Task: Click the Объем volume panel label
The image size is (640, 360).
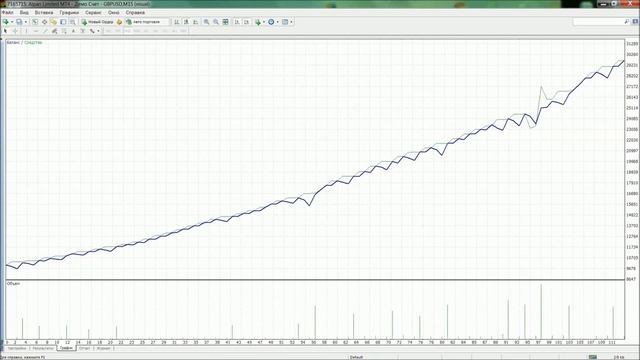Action: click(x=13, y=283)
